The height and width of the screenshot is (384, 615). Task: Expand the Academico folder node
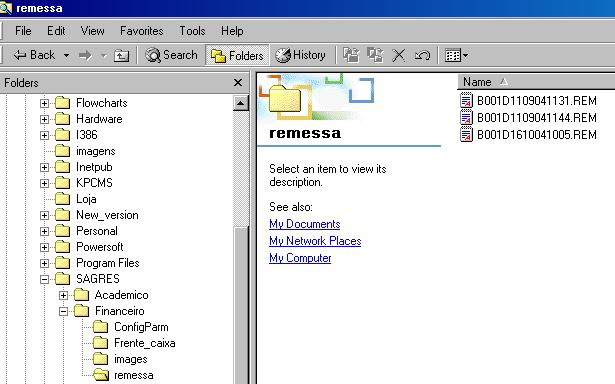point(64,295)
